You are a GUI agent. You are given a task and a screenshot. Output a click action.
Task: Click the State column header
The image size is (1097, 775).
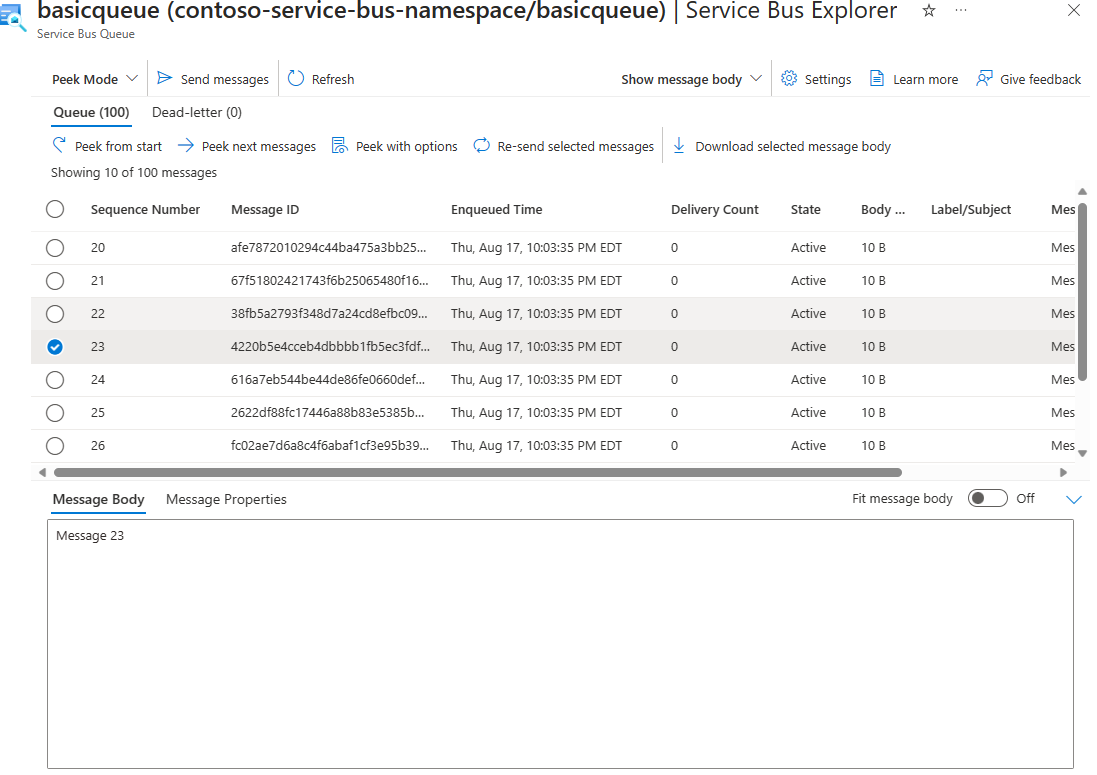[x=805, y=209]
